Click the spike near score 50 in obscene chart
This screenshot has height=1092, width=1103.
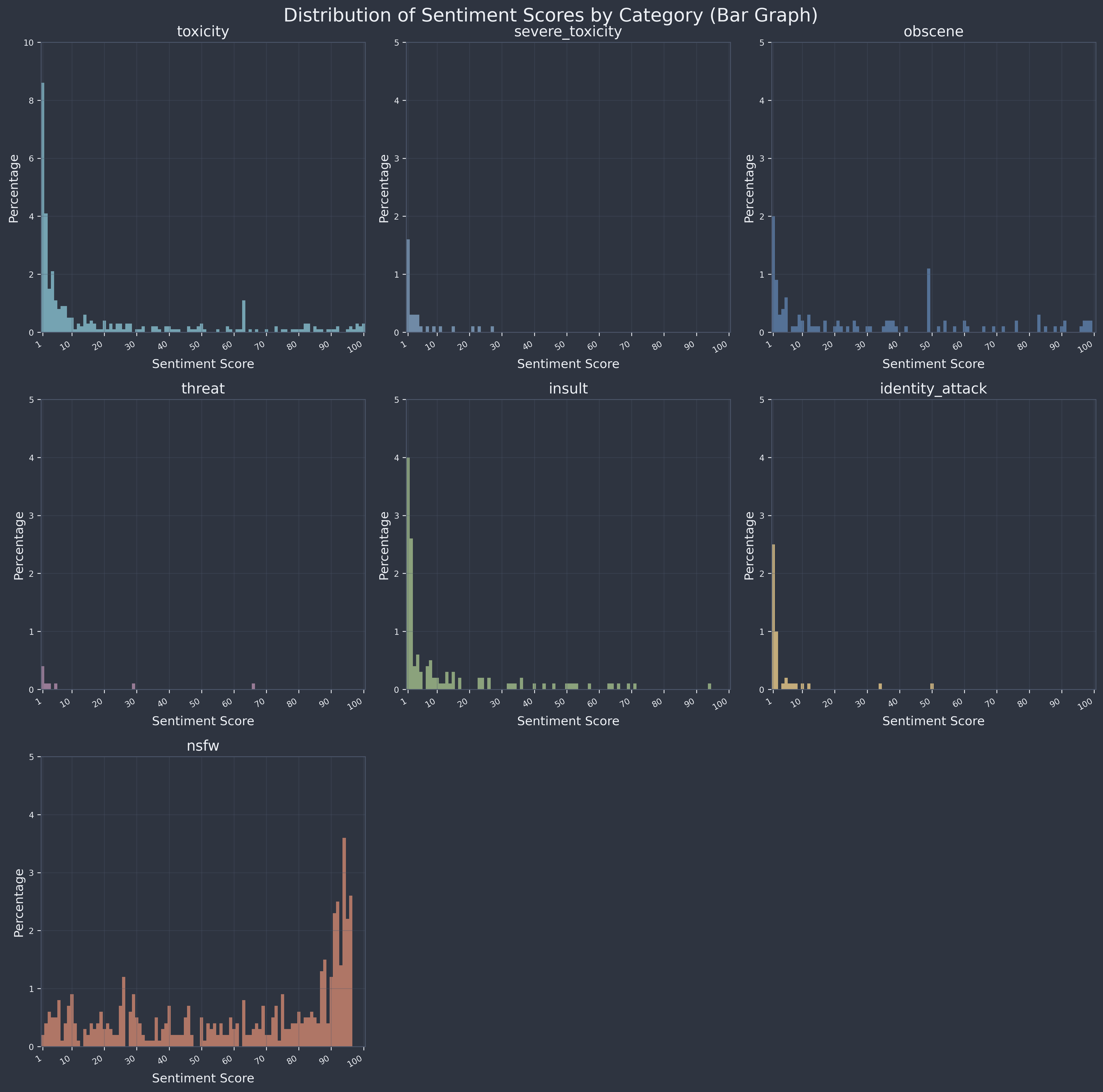pyautogui.click(x=929, y=300)
